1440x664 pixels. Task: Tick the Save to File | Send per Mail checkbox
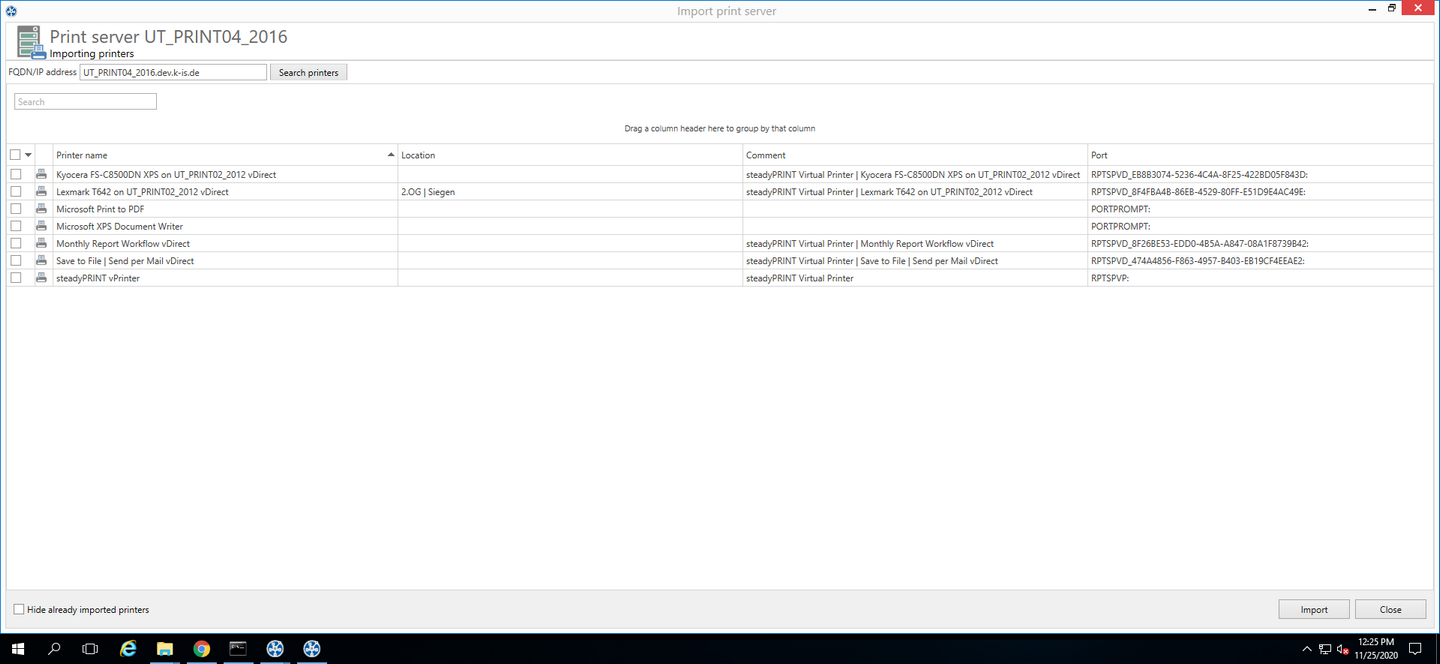click(x=16, y=261)
